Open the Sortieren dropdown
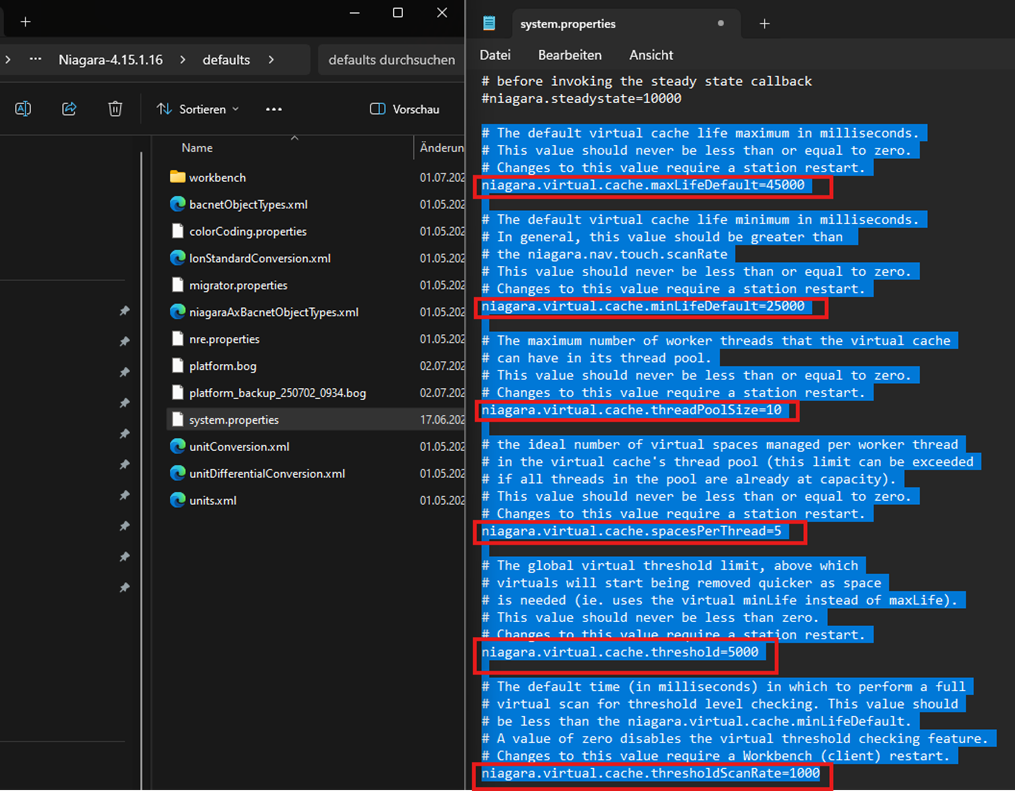The image size is (1015, 791). (x=197, y=109)
